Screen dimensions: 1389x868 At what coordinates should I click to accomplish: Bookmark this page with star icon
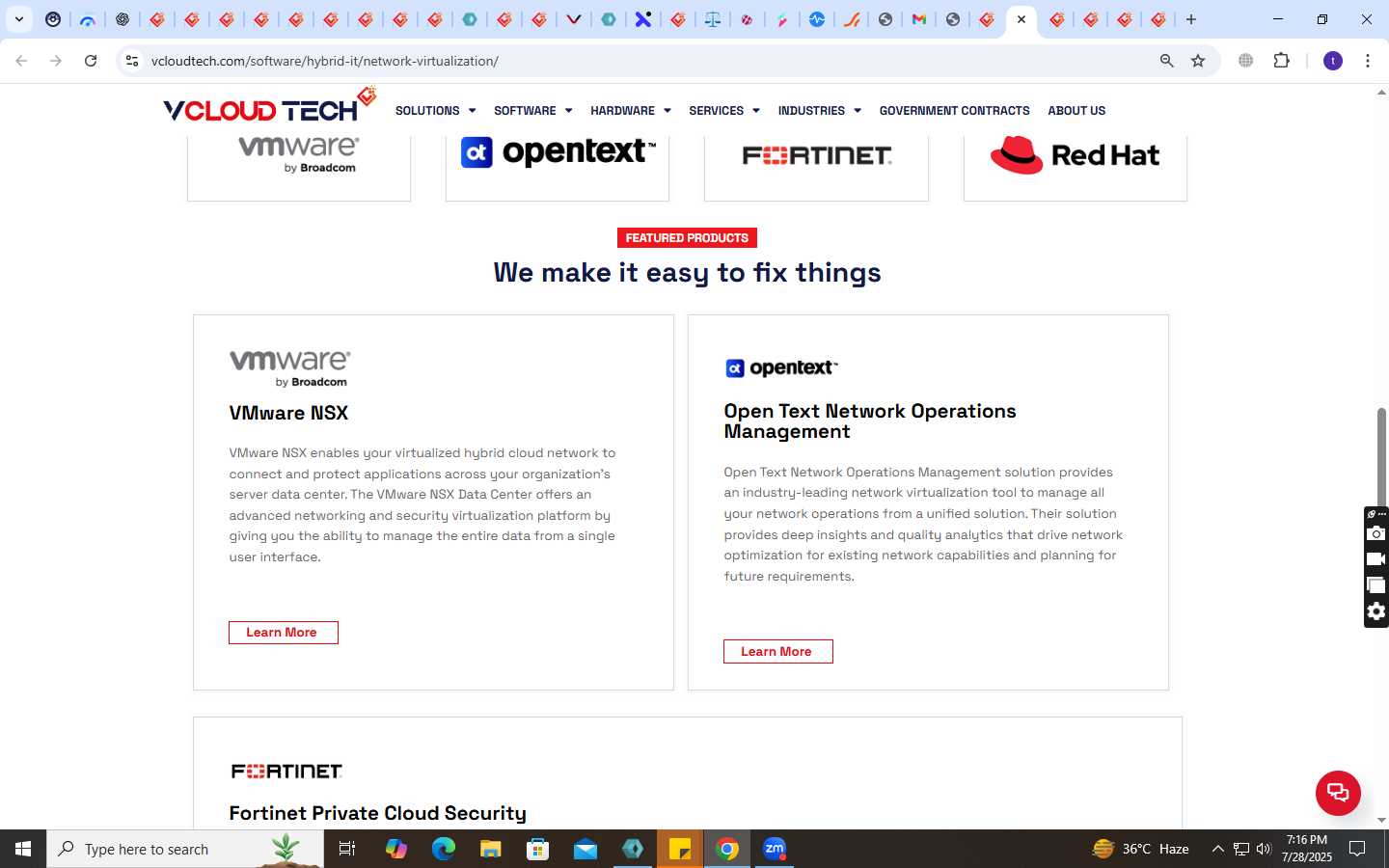(x=1198, y=61)
